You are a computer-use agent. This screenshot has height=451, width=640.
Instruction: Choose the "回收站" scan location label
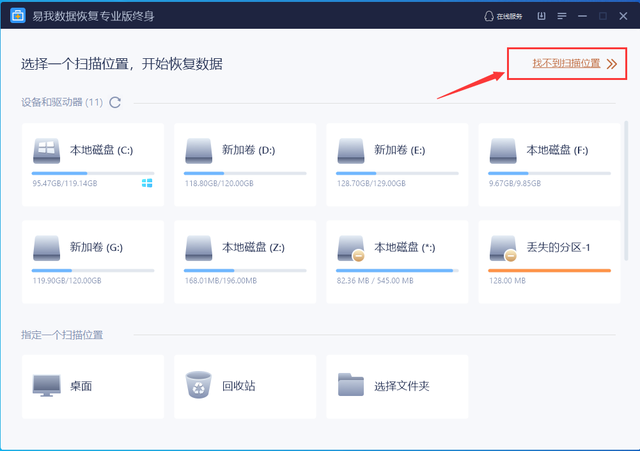pyautogui.click(x=239, y=386)
